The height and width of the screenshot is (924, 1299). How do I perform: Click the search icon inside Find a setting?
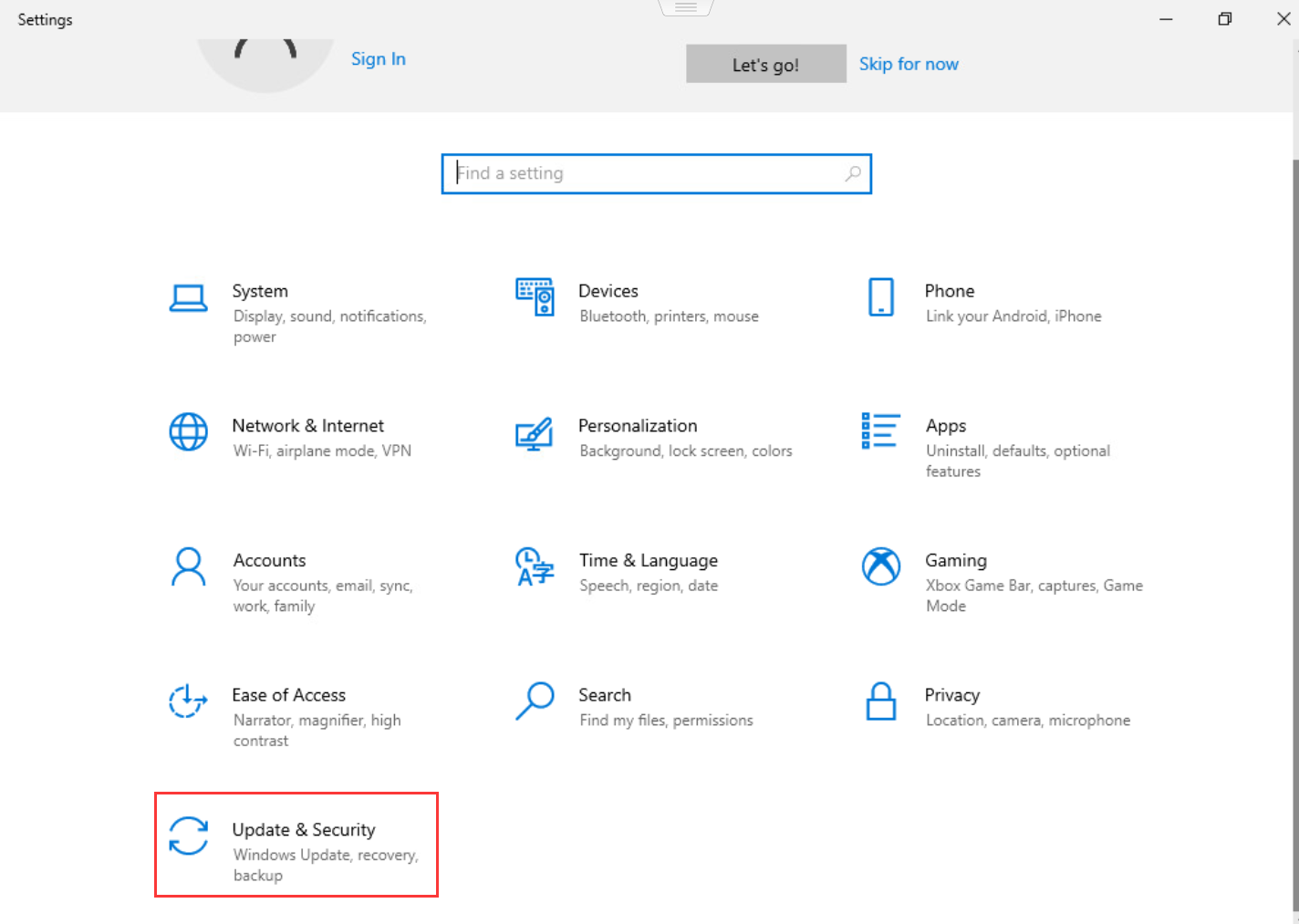[852, 173]
